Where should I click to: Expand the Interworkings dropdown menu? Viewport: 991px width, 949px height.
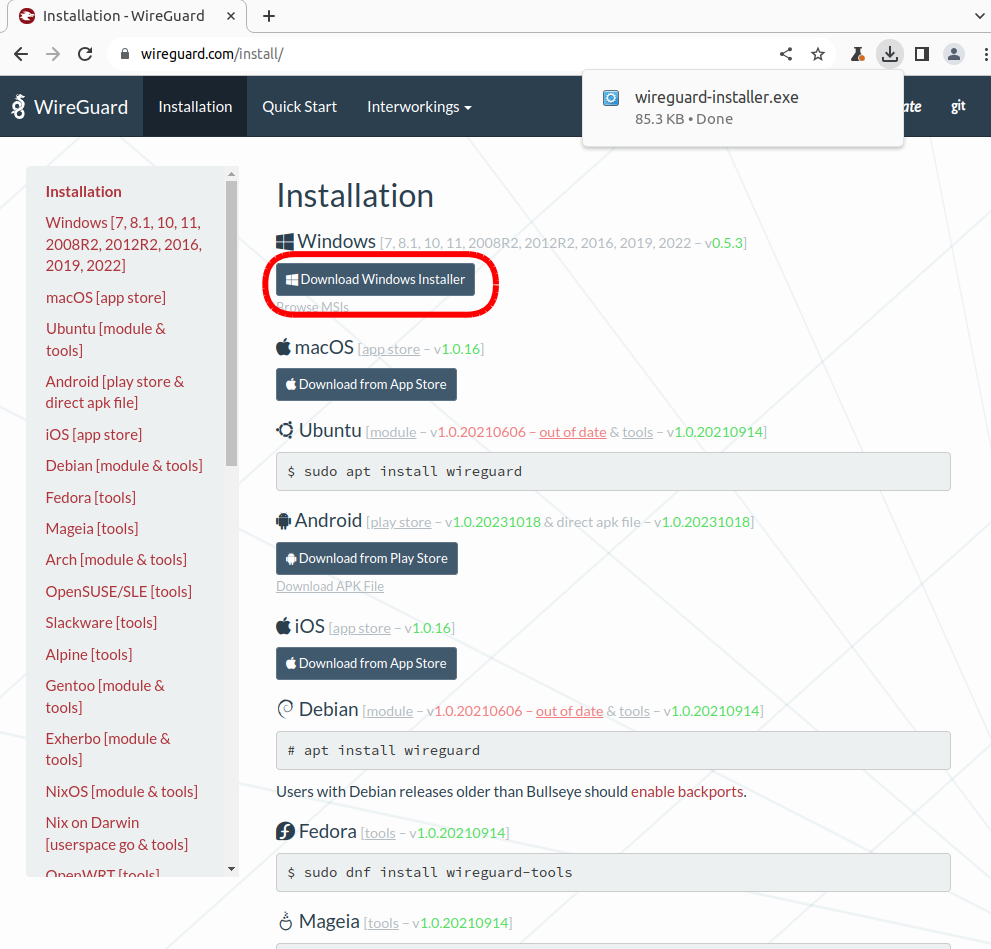pyautogui.click(x=418, y=107)
